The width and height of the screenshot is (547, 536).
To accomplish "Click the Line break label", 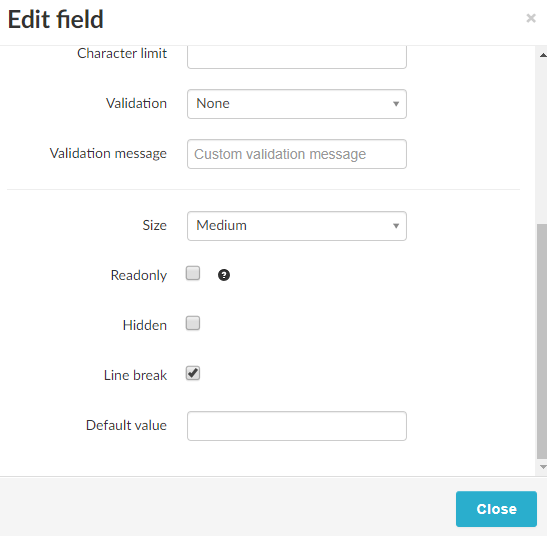I will [x=135, y=375].
